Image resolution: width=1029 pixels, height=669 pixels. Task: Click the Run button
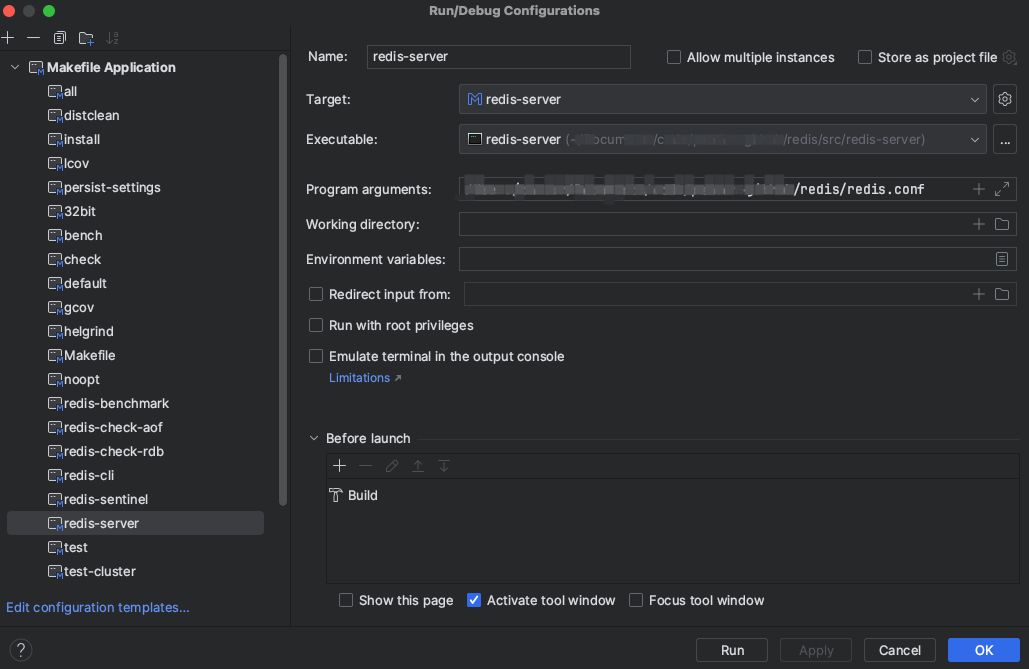732,650
